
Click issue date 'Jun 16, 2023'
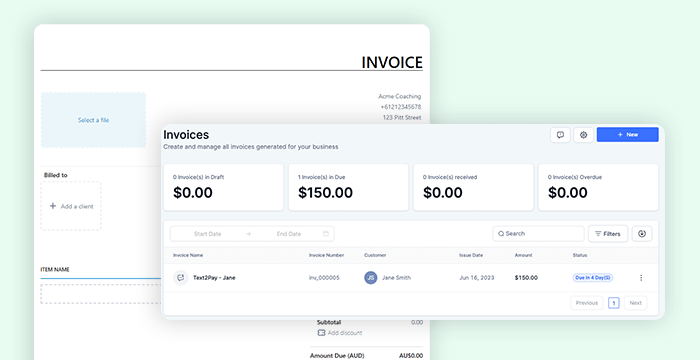click(477, 278)
